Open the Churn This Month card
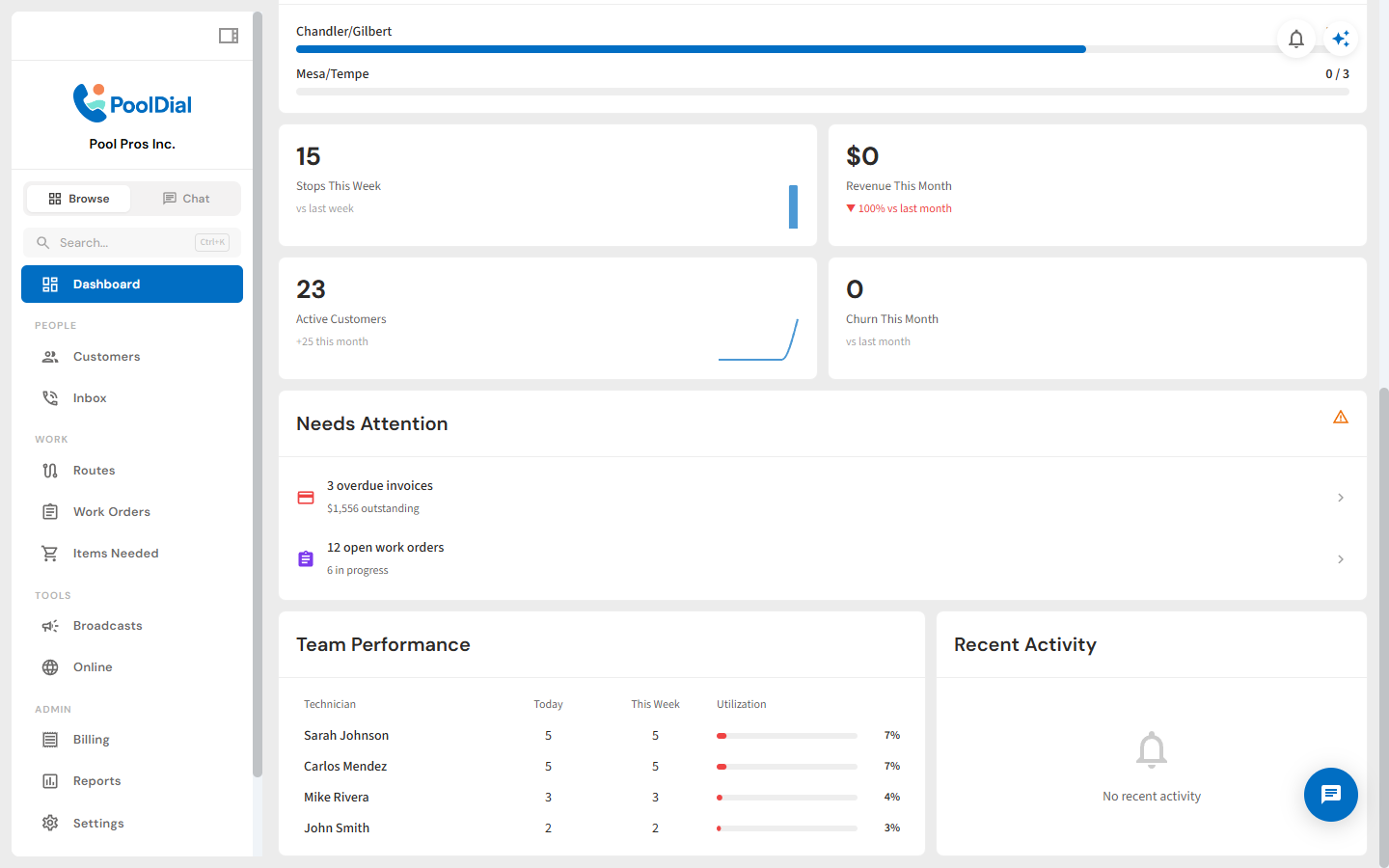This screenshot has width=1389, height=868. [x=1098, y=318]
